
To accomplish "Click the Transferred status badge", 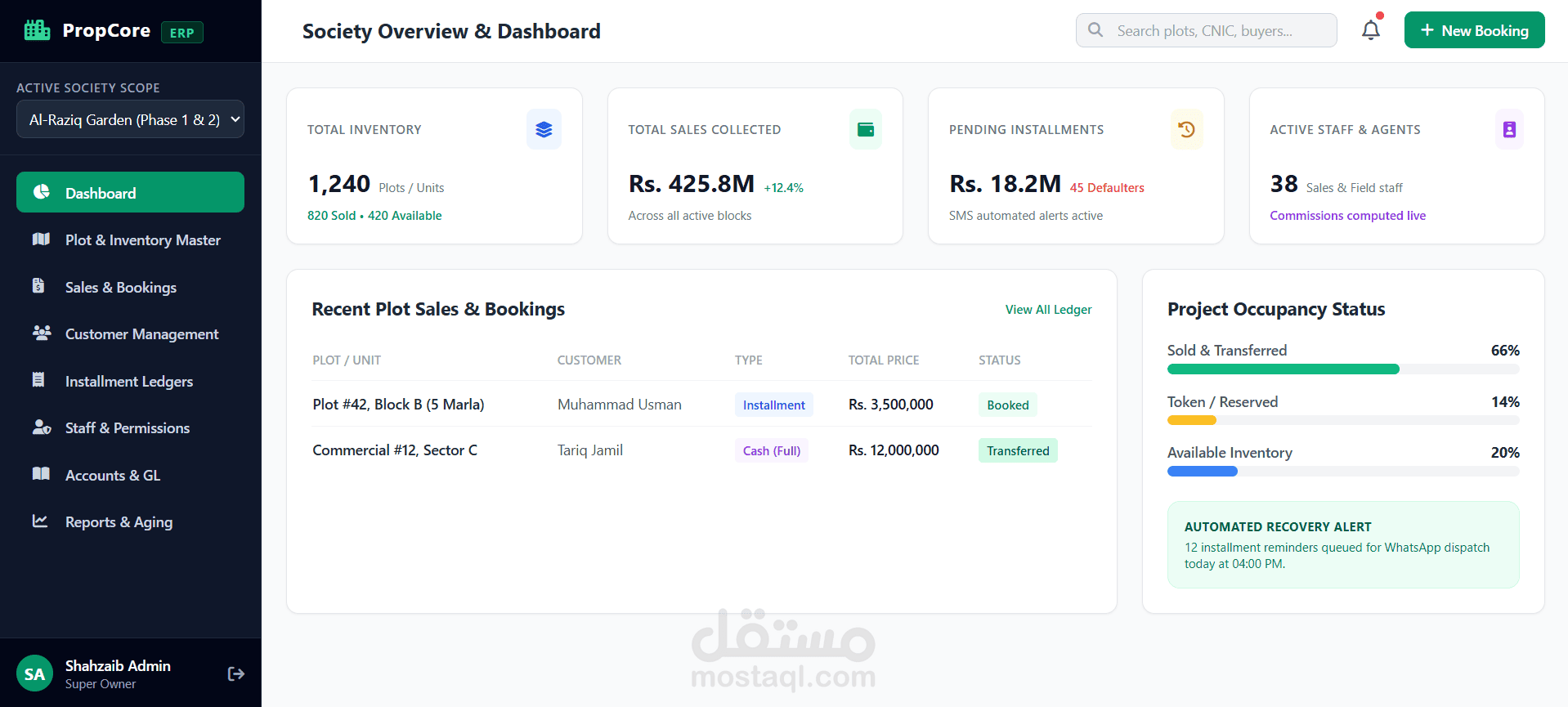I will pyautogui.click(x=1018, y=450).
